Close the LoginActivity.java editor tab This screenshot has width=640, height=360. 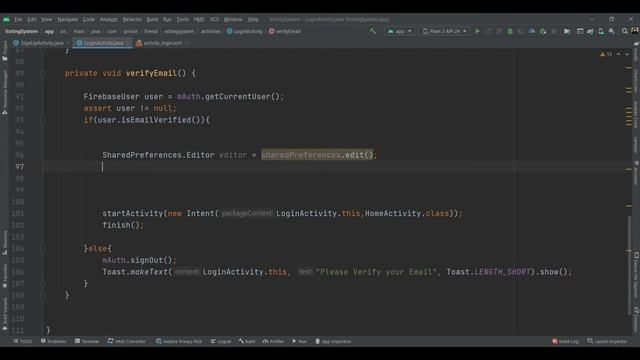click(128, 43)
